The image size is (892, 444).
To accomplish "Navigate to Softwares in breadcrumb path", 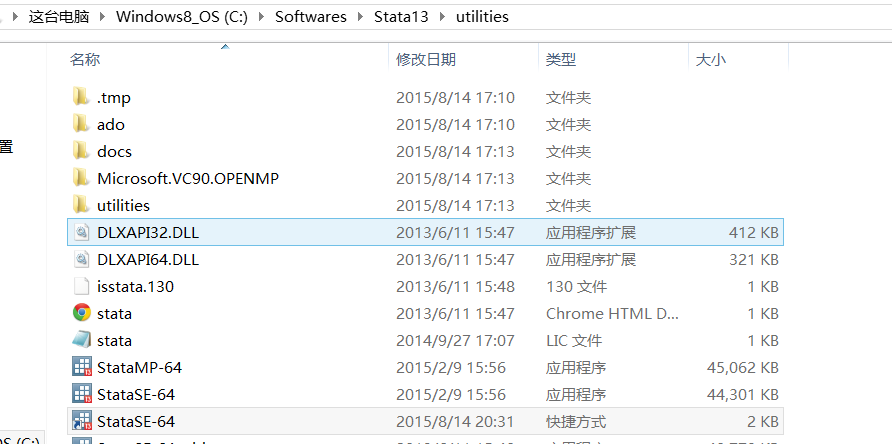I will pos(311,17).
